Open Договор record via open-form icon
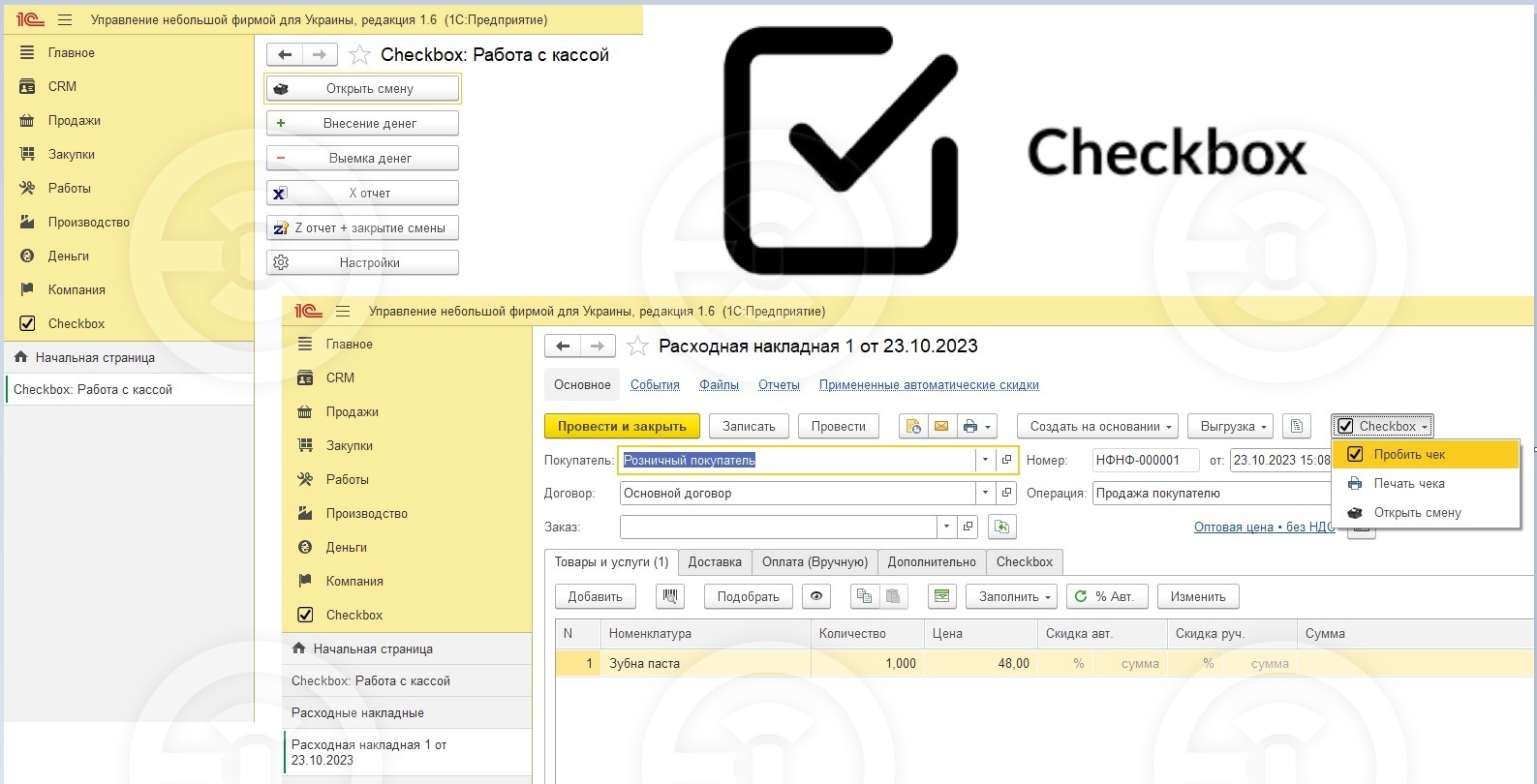The image size is (1537, 784). point(1006,493)
